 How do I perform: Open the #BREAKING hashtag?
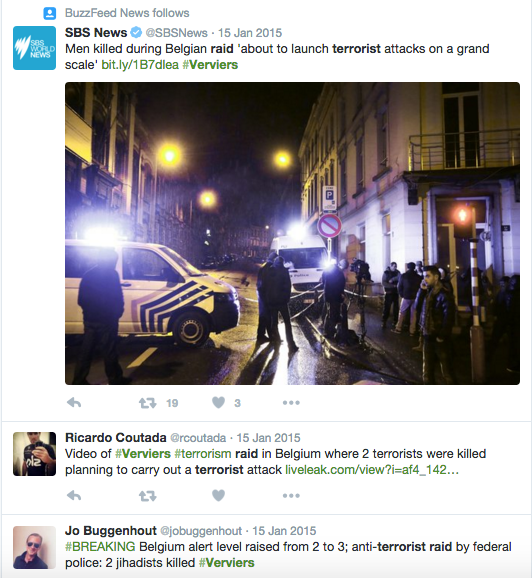click(x=100, y=547)
